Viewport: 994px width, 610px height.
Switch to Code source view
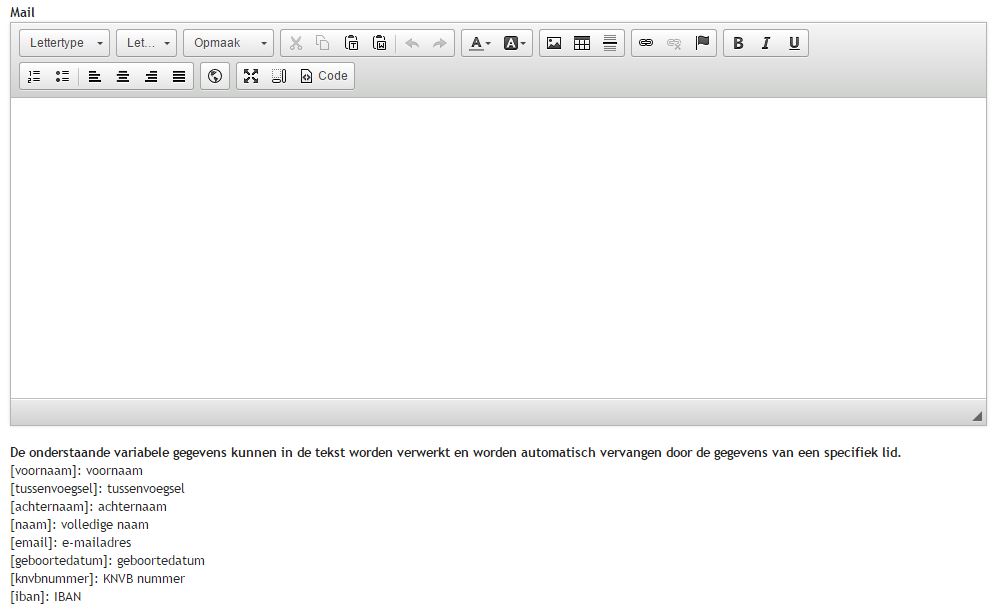324,76
